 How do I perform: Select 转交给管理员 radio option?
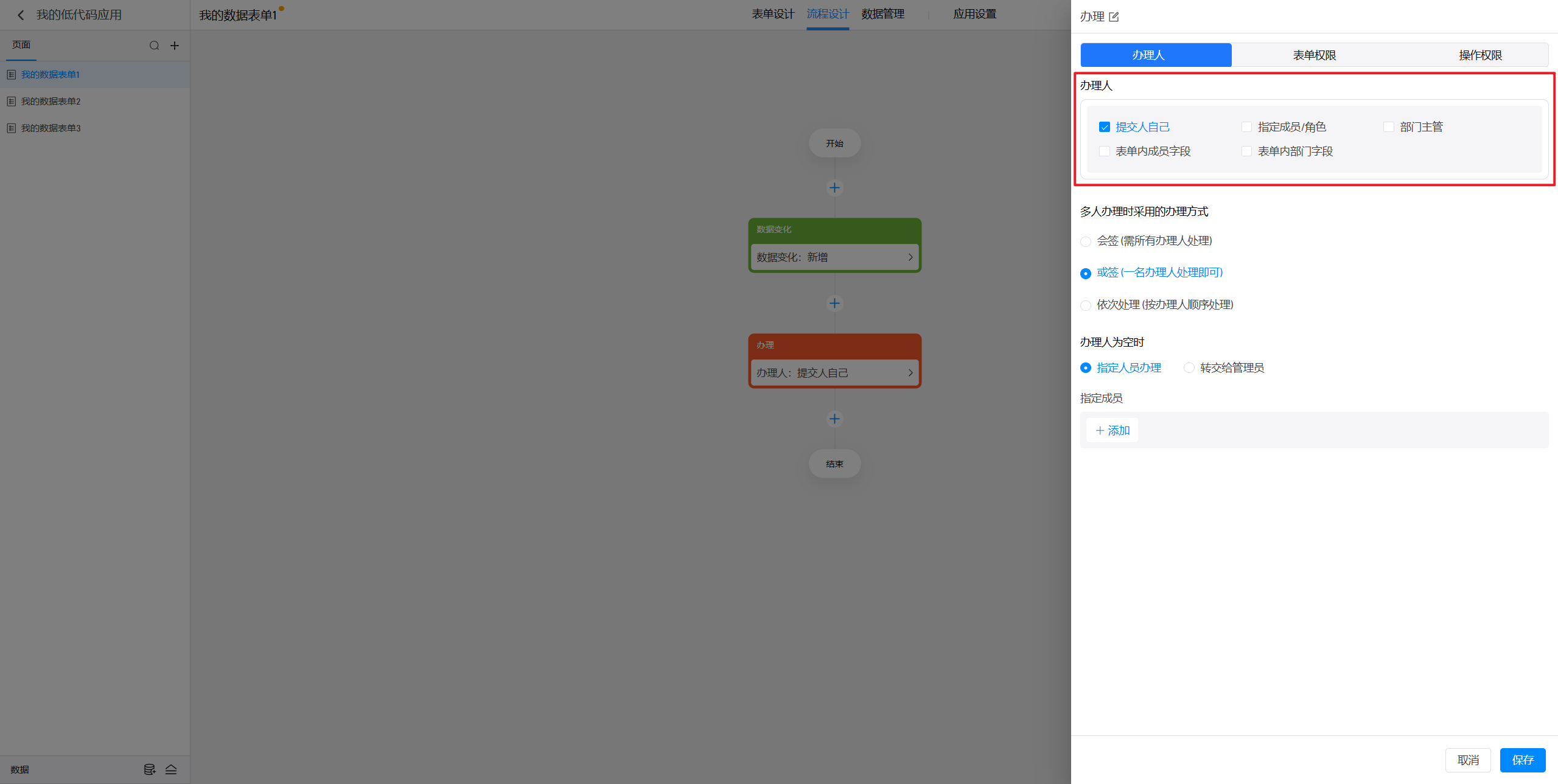pos(1189,368)
